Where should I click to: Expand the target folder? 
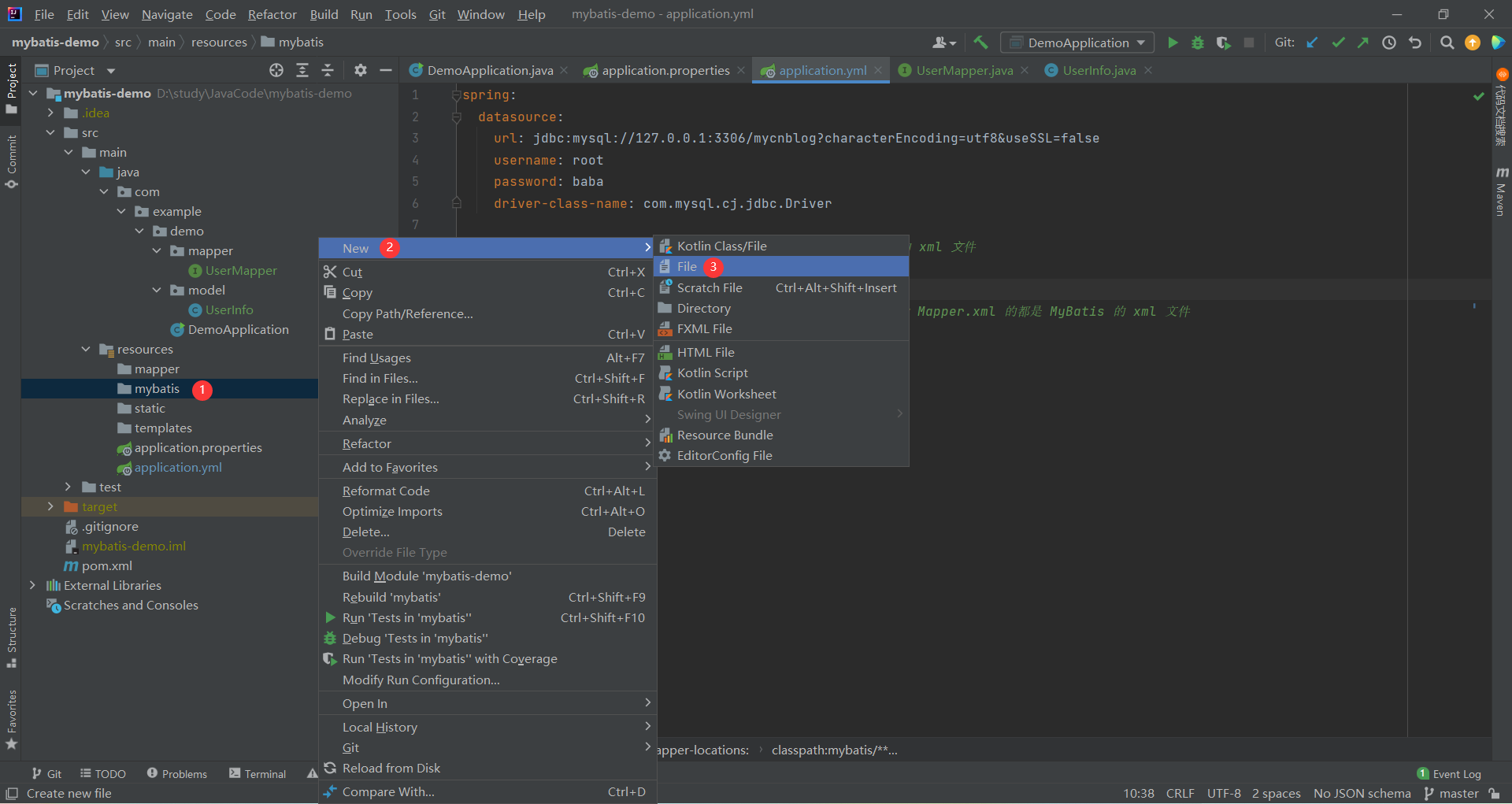(x=50, y=506)
